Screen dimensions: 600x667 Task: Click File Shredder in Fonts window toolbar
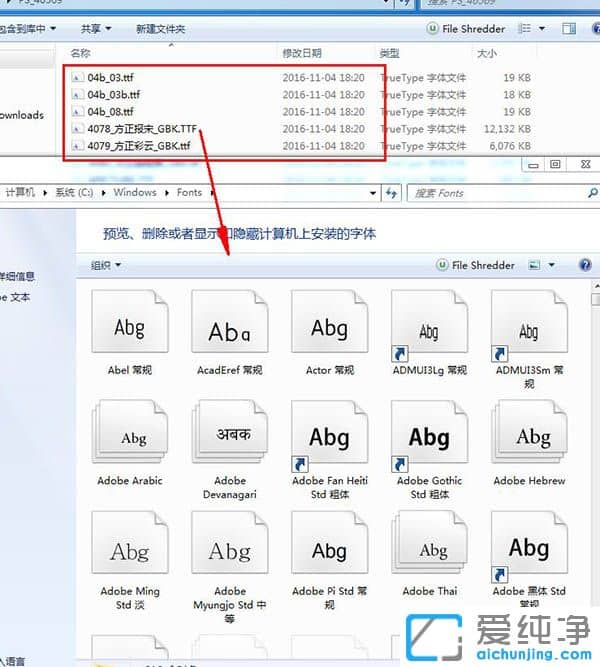pos(476,265)
